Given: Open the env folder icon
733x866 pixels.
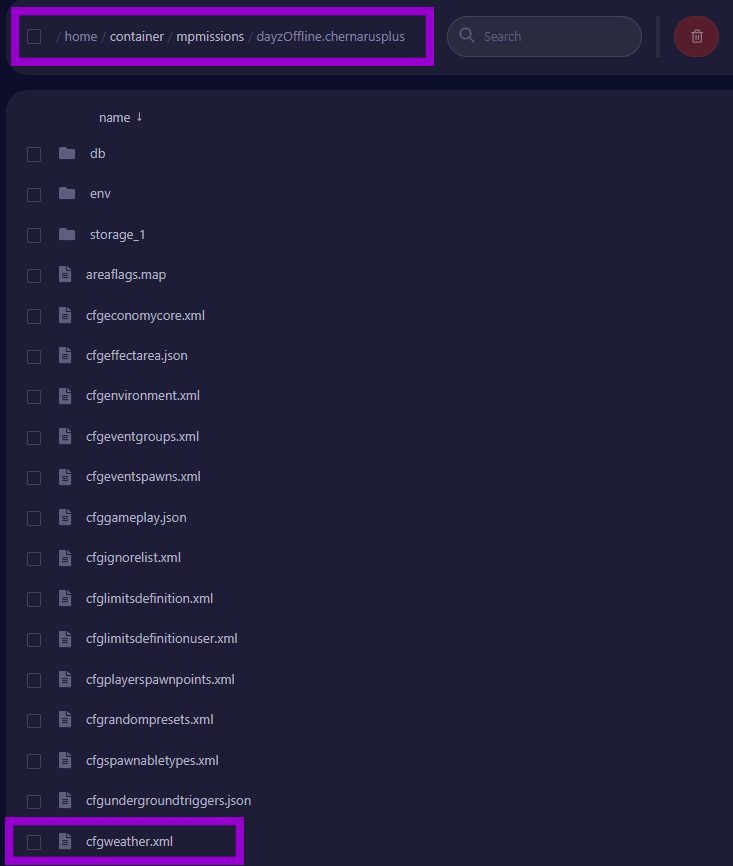Looking at the screenshot, I should pos(66,193).
